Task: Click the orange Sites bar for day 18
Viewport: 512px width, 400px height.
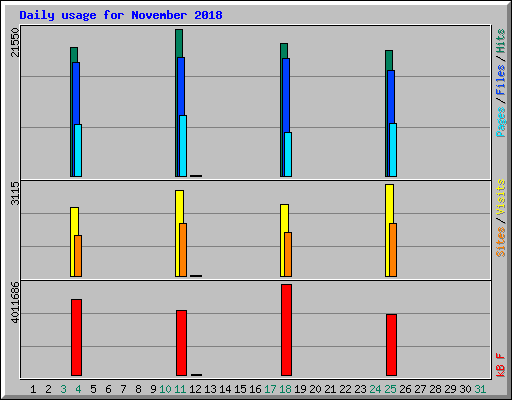Action: point(288,254)
